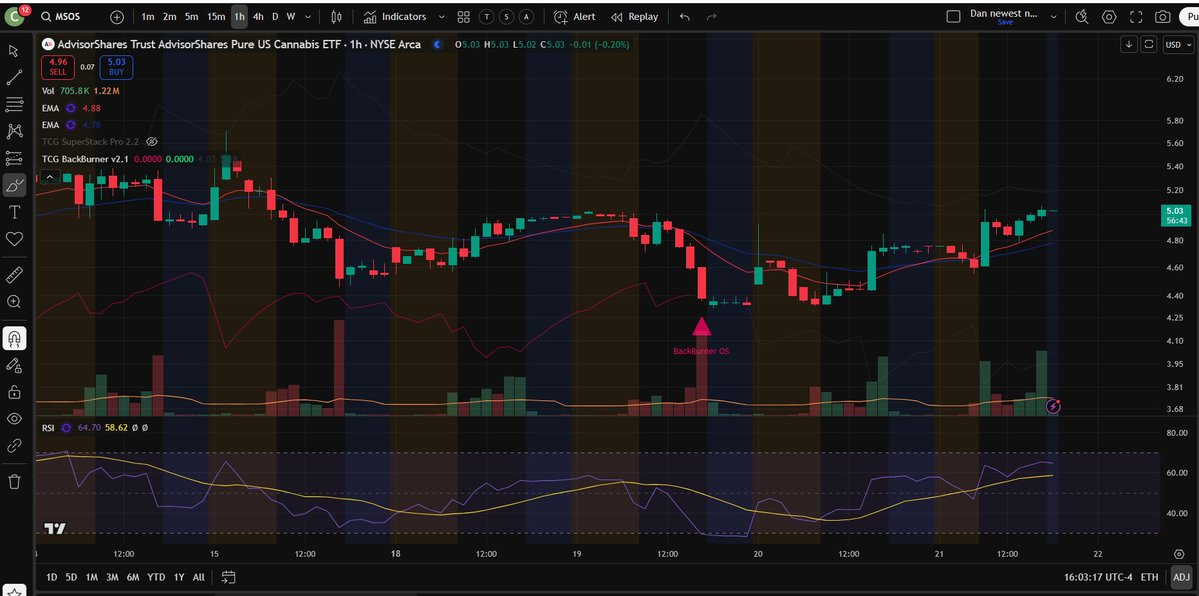This screenshot has height=596, width=1199.
Task: Click the link drawings icon in left toolbar
Action: 14,445
